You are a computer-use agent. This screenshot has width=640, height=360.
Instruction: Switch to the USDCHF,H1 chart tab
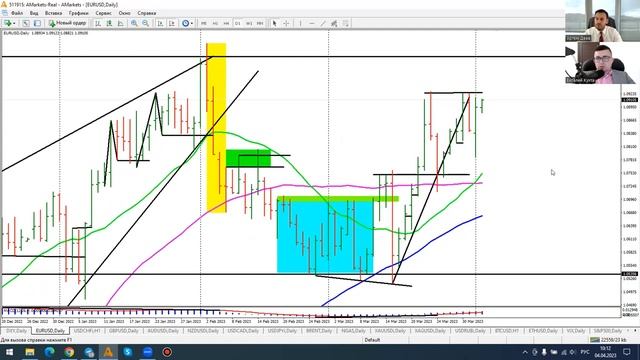pyautogui.click(x=87, y=331)
